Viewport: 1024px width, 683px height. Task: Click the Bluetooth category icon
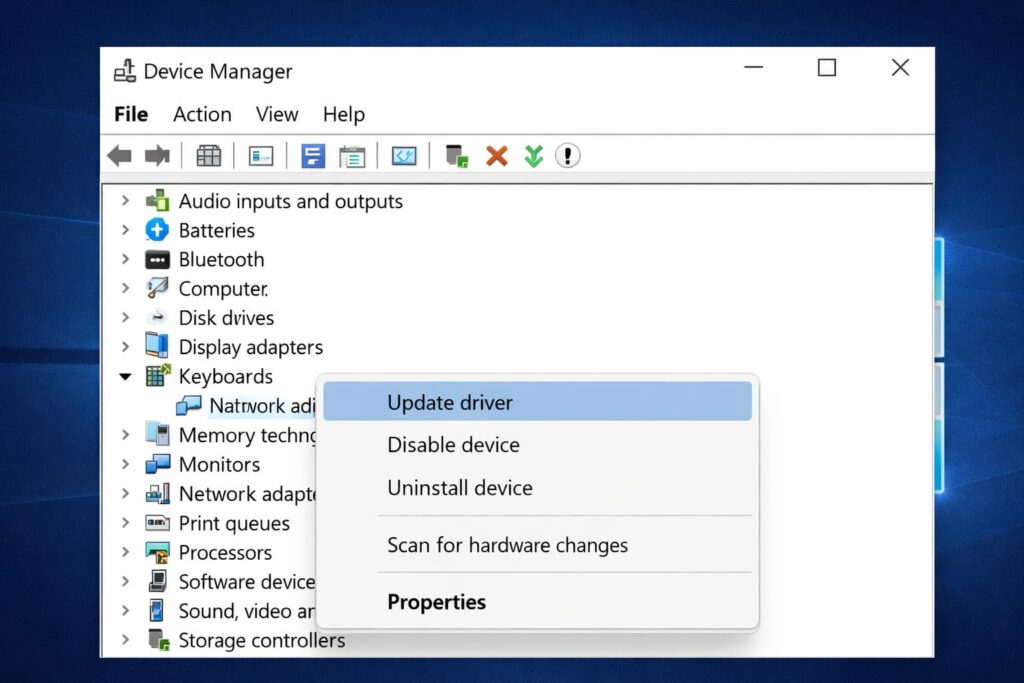pos(157,260)
